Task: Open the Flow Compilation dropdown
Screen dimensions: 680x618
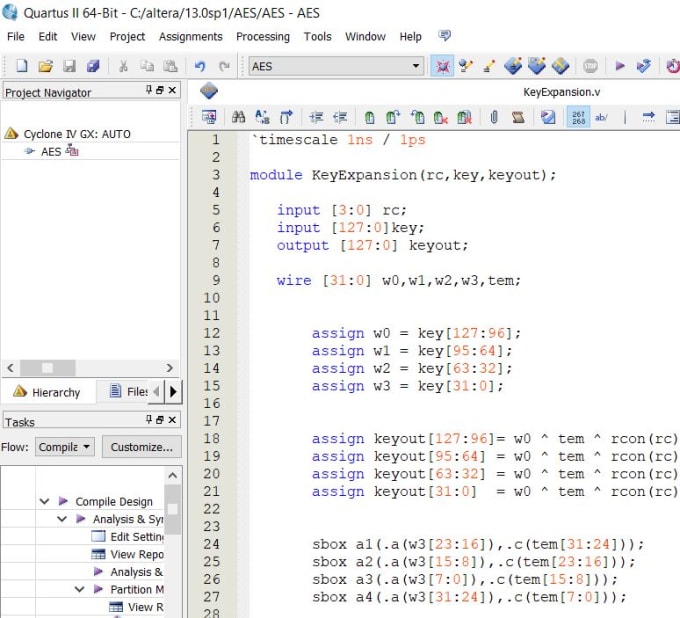Action: 65,447
